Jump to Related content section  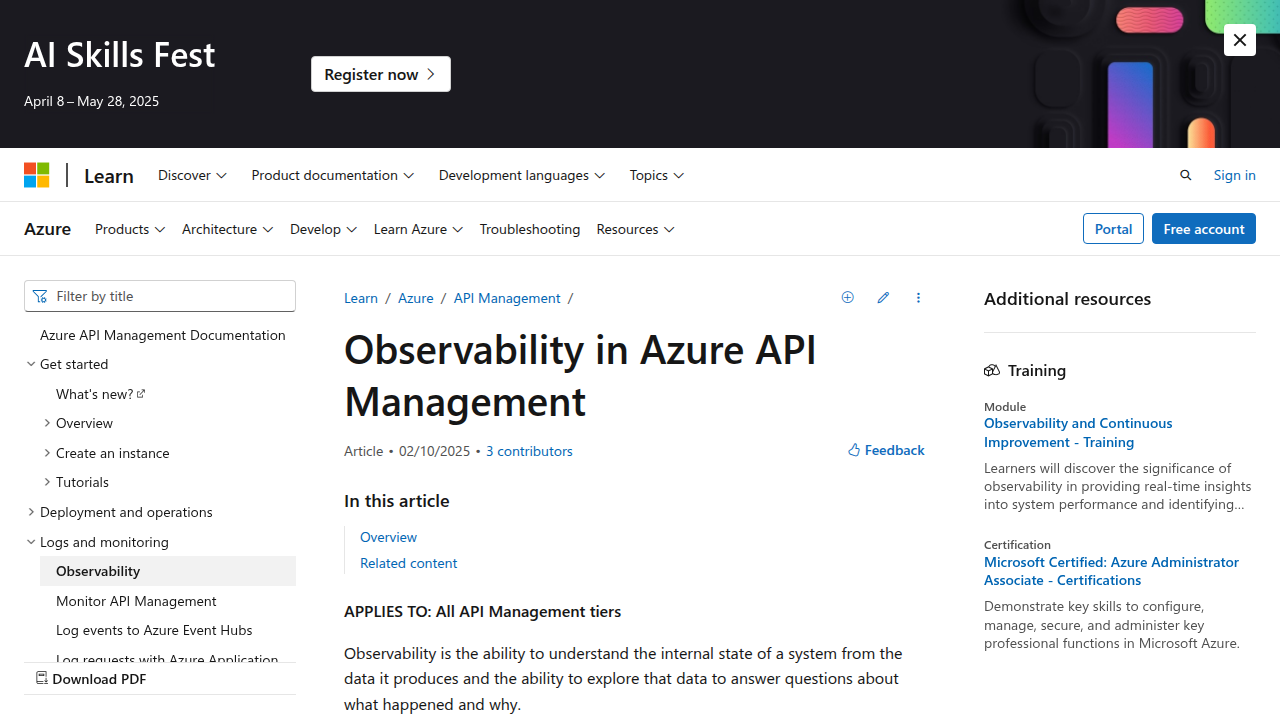(408, 563)
